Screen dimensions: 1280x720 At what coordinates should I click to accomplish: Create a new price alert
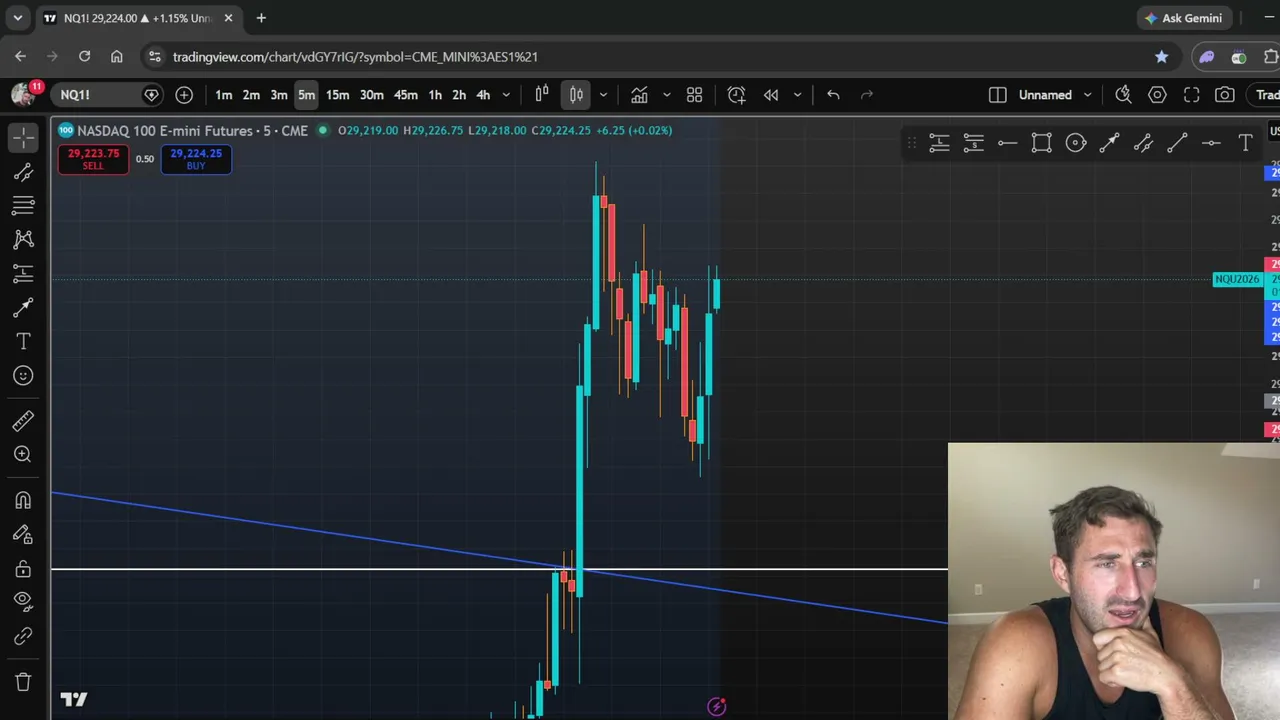point(736,95)
